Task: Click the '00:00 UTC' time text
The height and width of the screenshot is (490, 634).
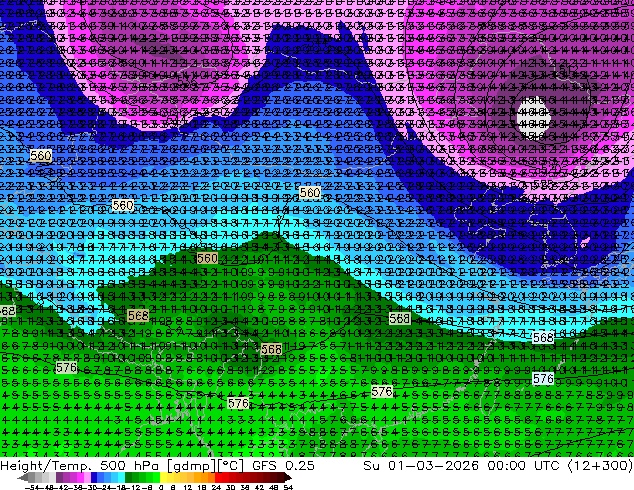Action: pos(523,466)
